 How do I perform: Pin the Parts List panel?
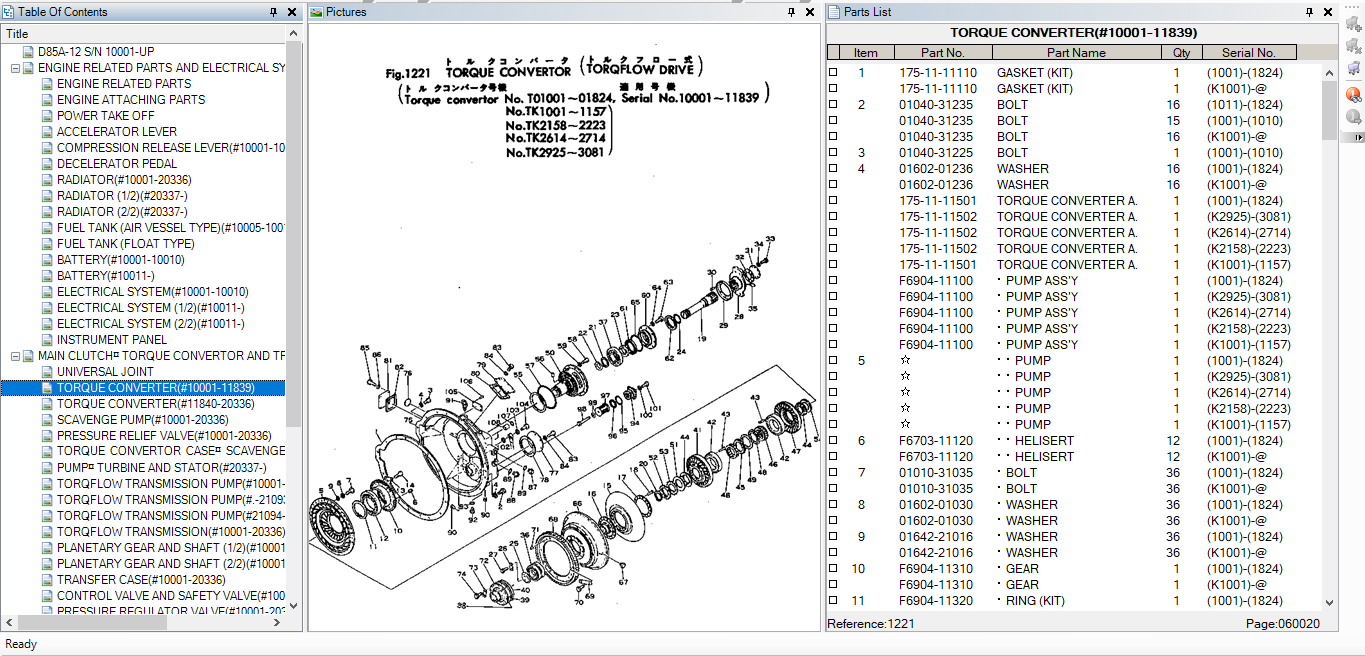pyautogui.click(x=1308, y=12)
